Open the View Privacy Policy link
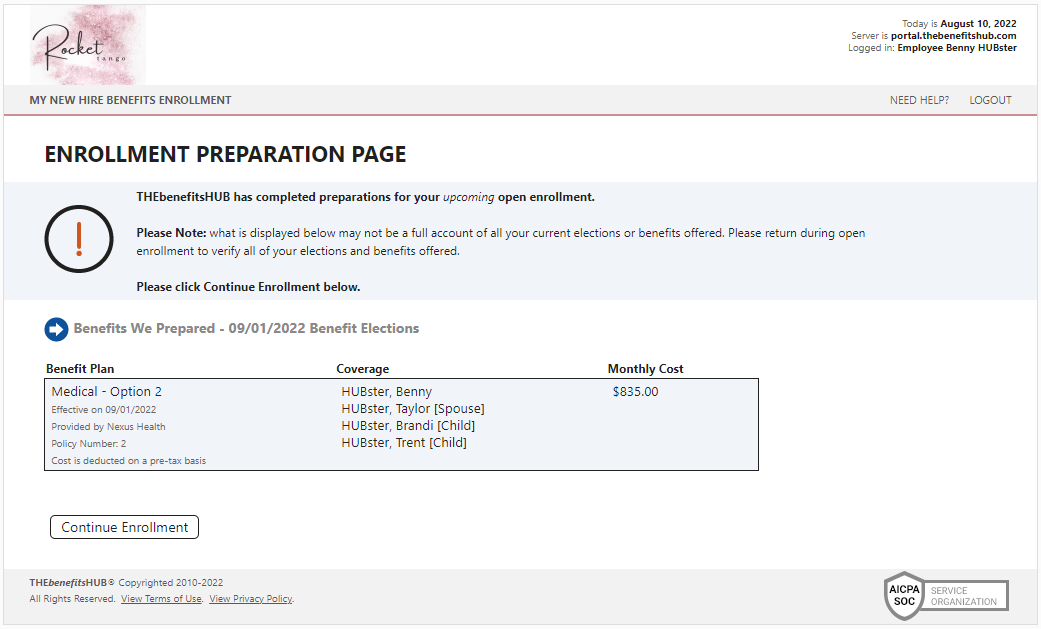Viewport: 1041px width, 629px height. pos(250,599)
